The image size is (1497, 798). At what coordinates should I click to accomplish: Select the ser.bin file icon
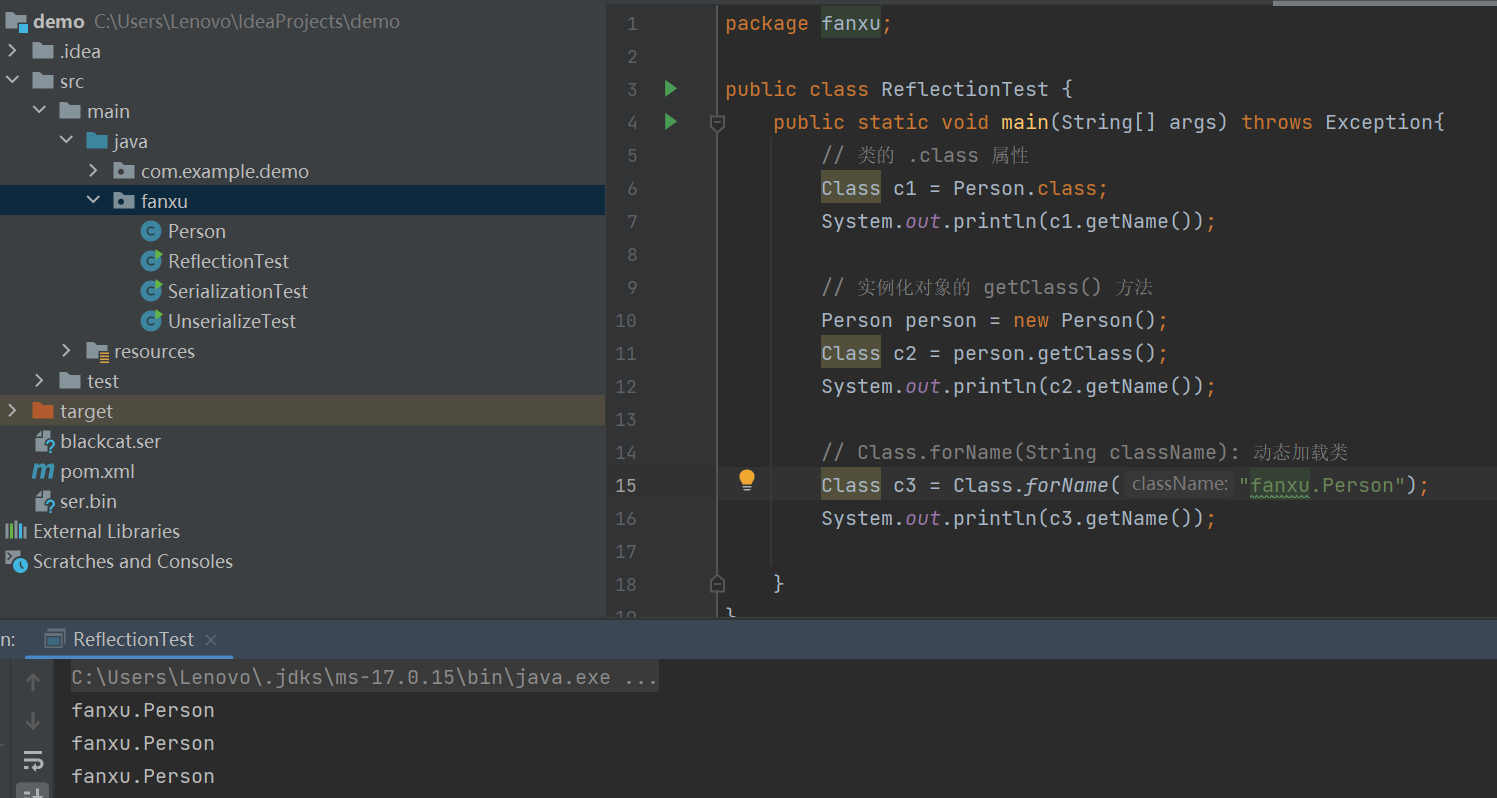coord(43,501)
